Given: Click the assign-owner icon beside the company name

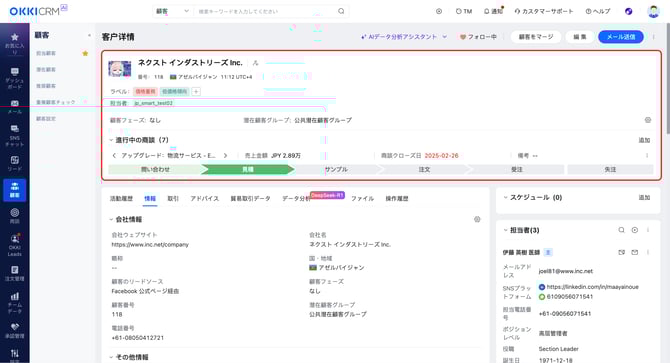Looking at the screenshot, I should coord(256,63).
